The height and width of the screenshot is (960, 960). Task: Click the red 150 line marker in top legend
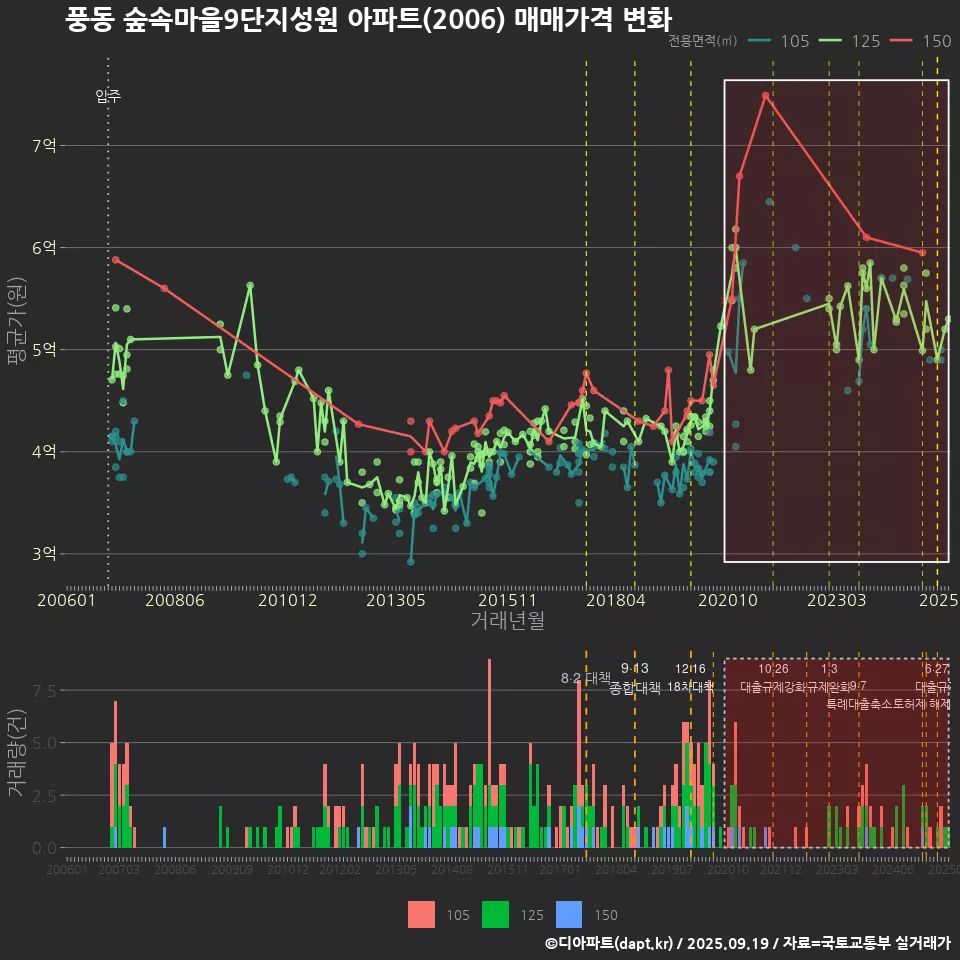coord(901,41)
